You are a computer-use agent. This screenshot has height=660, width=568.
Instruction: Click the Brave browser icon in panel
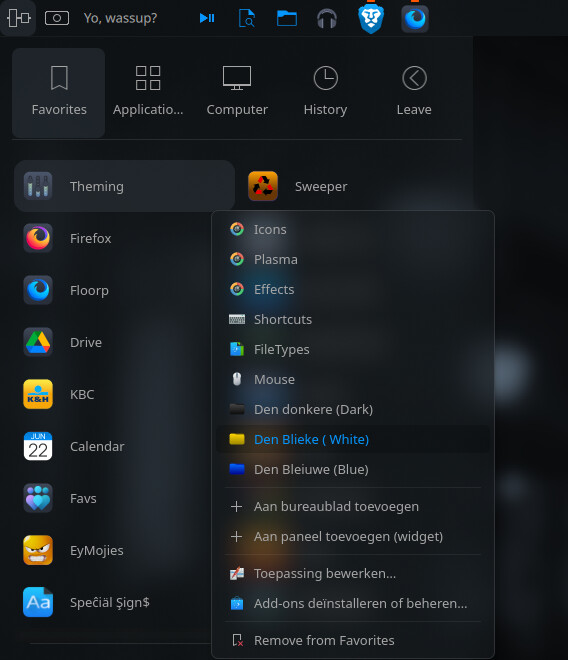pyautogui.click(x=371, y=19)
